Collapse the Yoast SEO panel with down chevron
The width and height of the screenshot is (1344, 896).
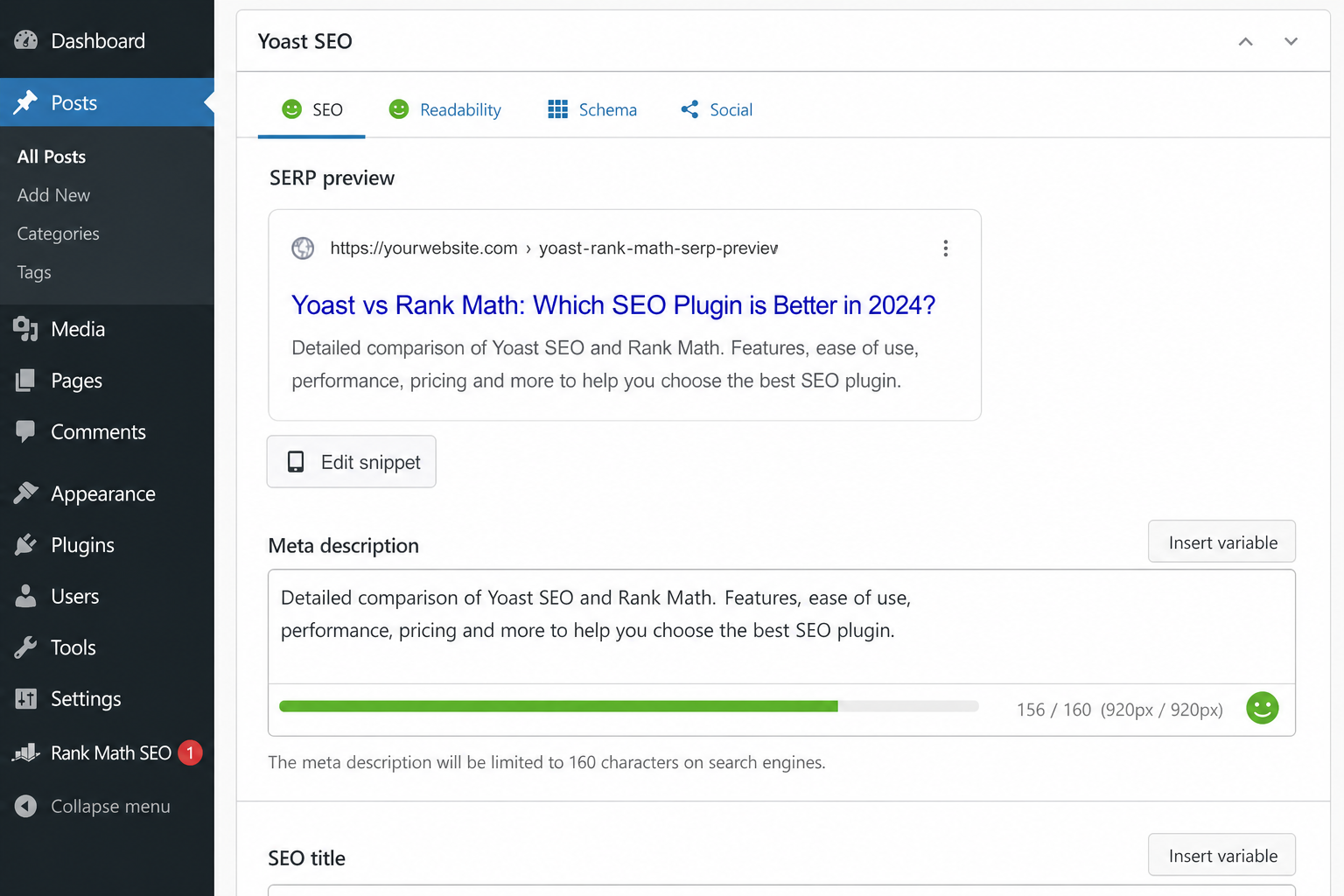(x=1291, y=41)
